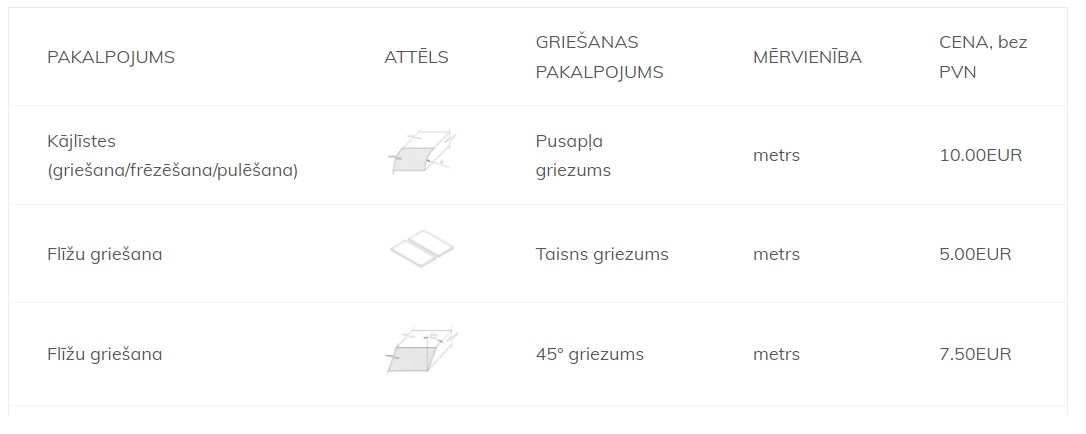The image size is (1086, 434).
Task: Click the GRIEŠANAS PAKALPOJUMS column header
Action: pyautogui.click(x=599, y=57)
